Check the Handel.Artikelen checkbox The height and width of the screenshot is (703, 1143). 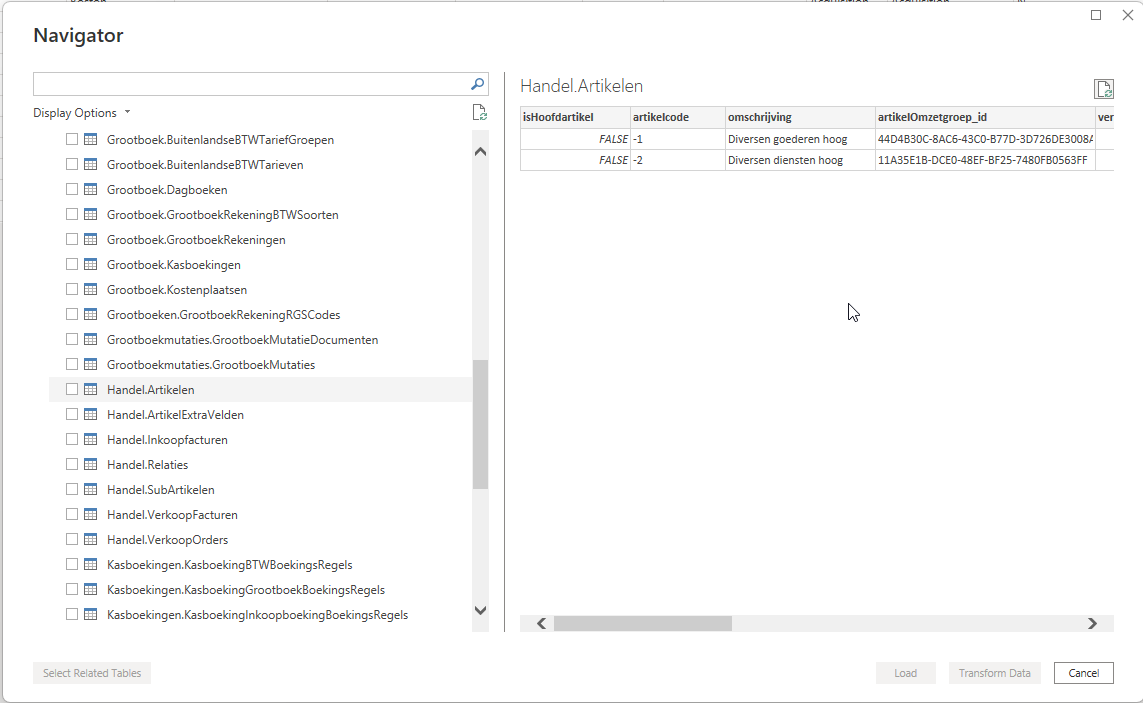point(72,389)
